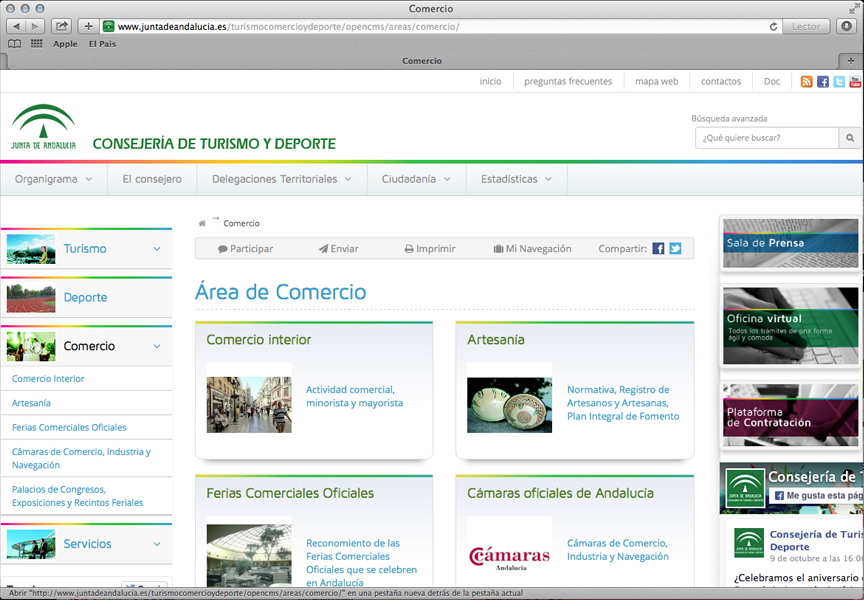Open the El consejero menu item
Screen dimensions: 864x600
pyautogui.click(x=152, y=179)
